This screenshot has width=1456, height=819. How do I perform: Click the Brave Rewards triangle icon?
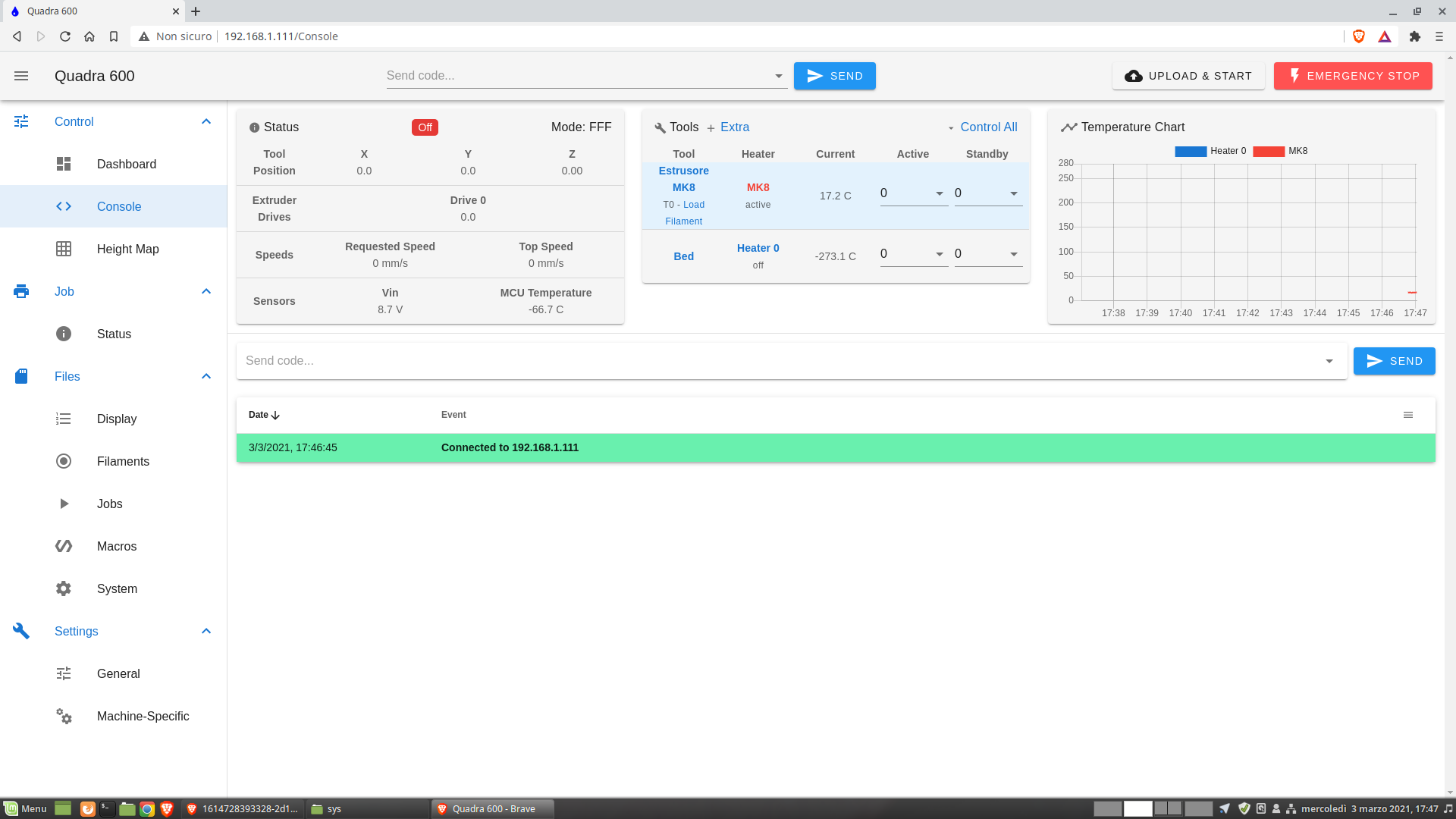tap(1385, 36)
